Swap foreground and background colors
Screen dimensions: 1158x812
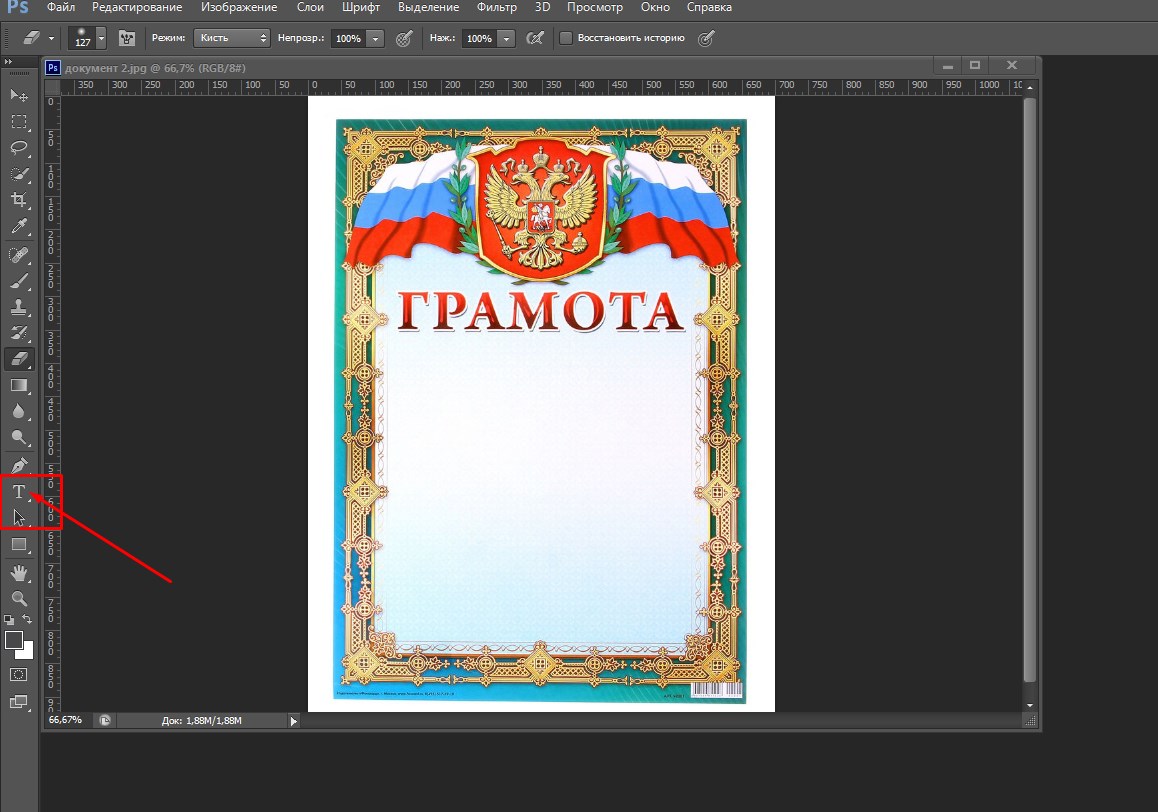tap(28, 620)
